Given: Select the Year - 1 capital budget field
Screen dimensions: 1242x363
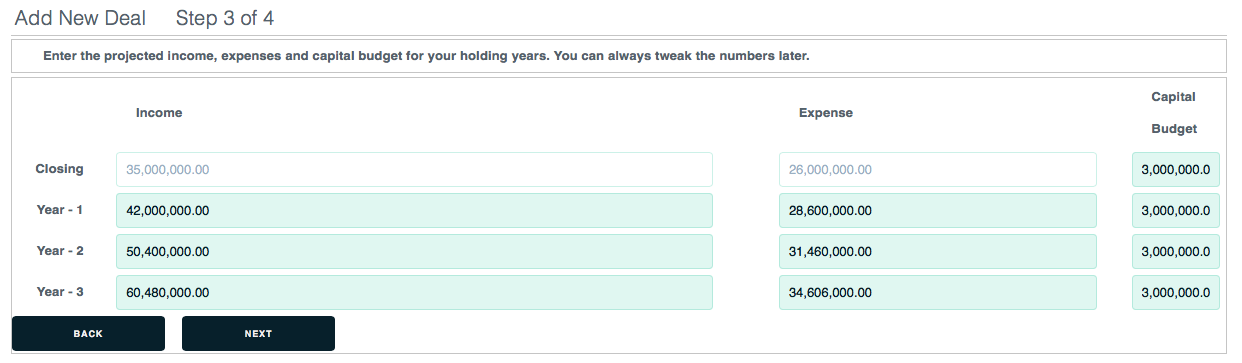Looking at the screenshot, I should 1176,210.
